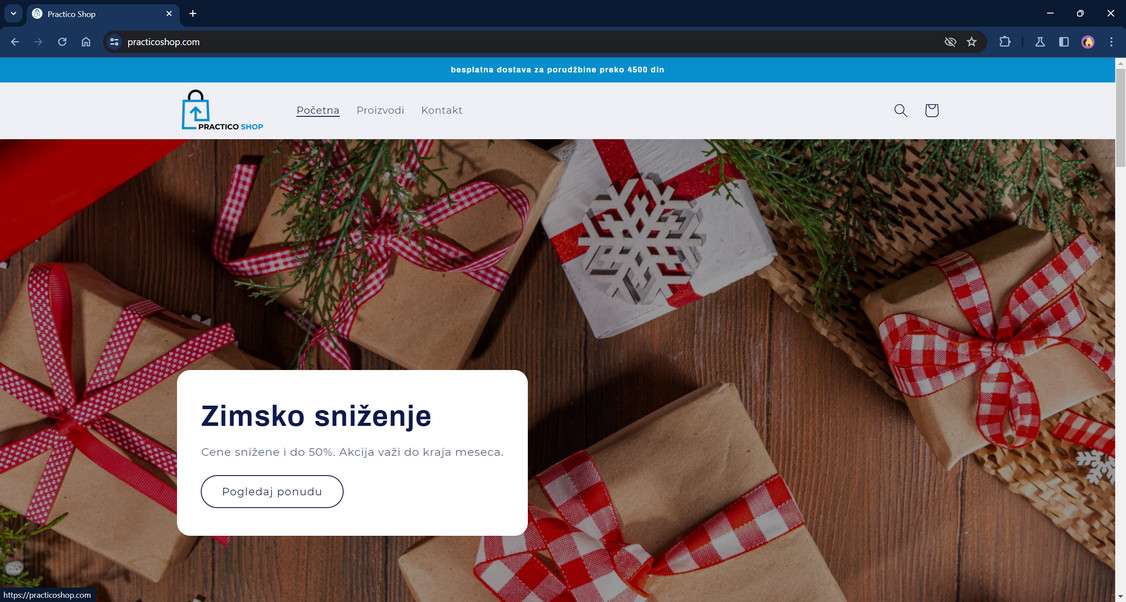Viewport: 1126px width, 602px height.
Task: Open the Chrome three-dot menu
Action: coord(1111,42)
